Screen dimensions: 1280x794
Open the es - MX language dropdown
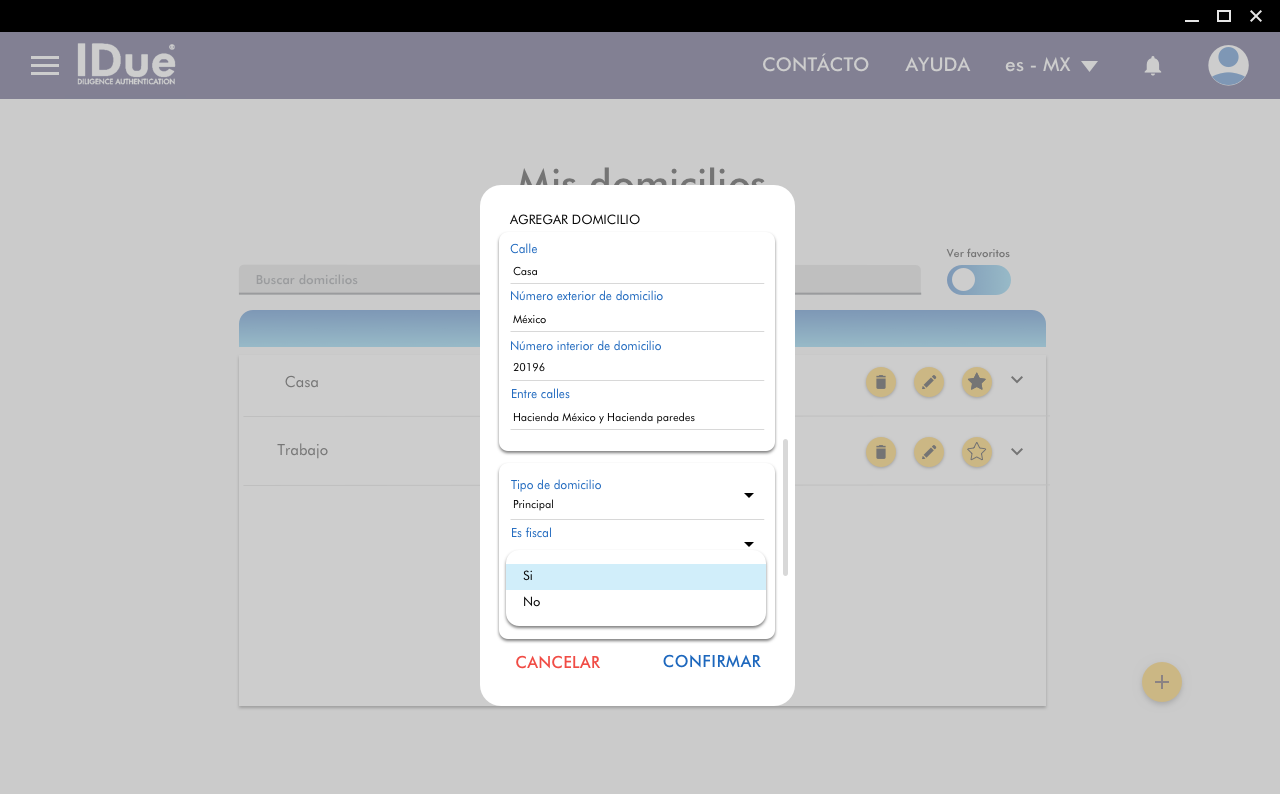(1051, 66)
